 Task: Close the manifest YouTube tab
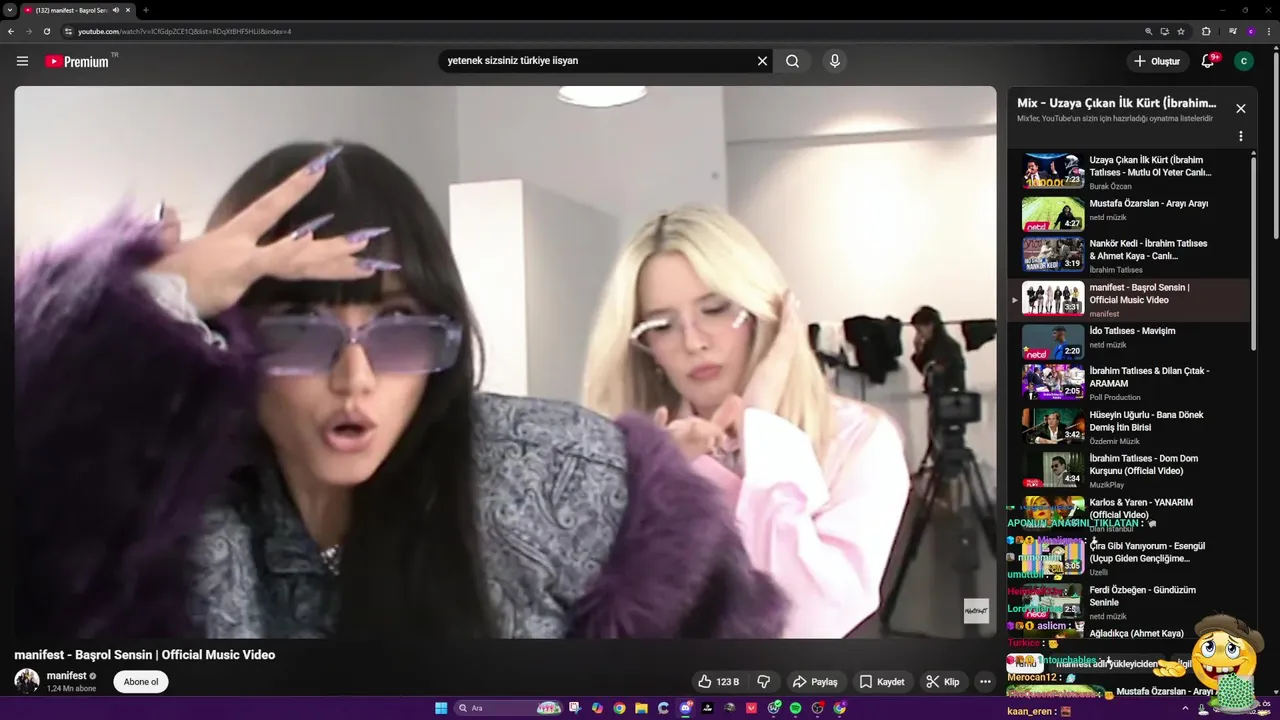(x=128, y=10)
